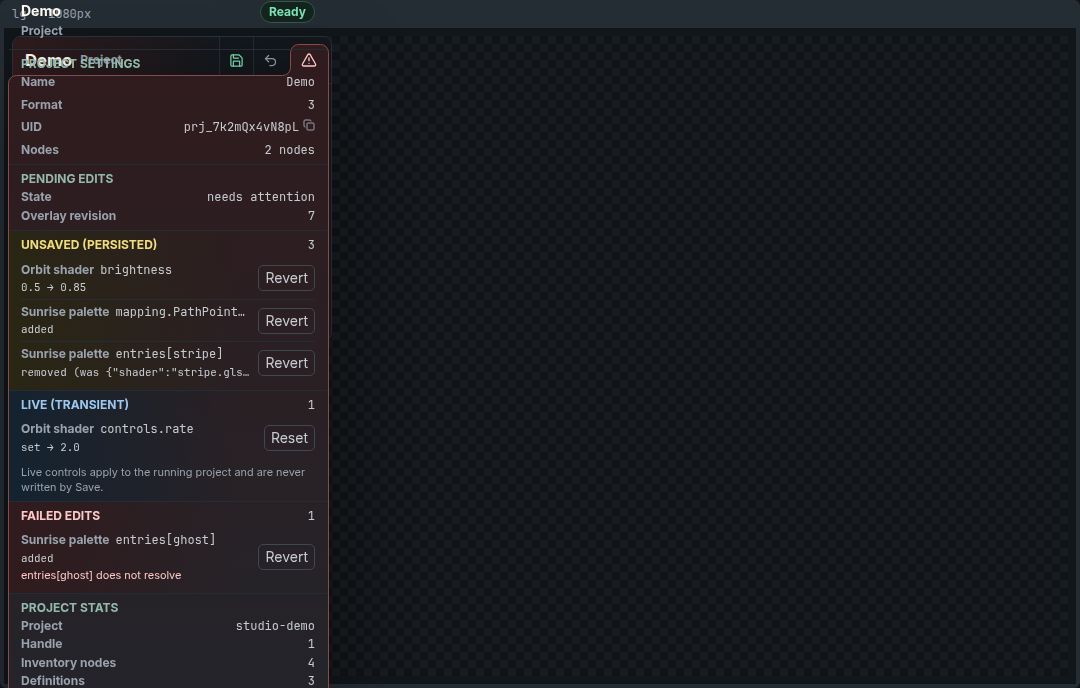This screenshot has height=688, width=1080.
Task: Click the 'set → 2.0' rate value text
Action: click(50, 448)
